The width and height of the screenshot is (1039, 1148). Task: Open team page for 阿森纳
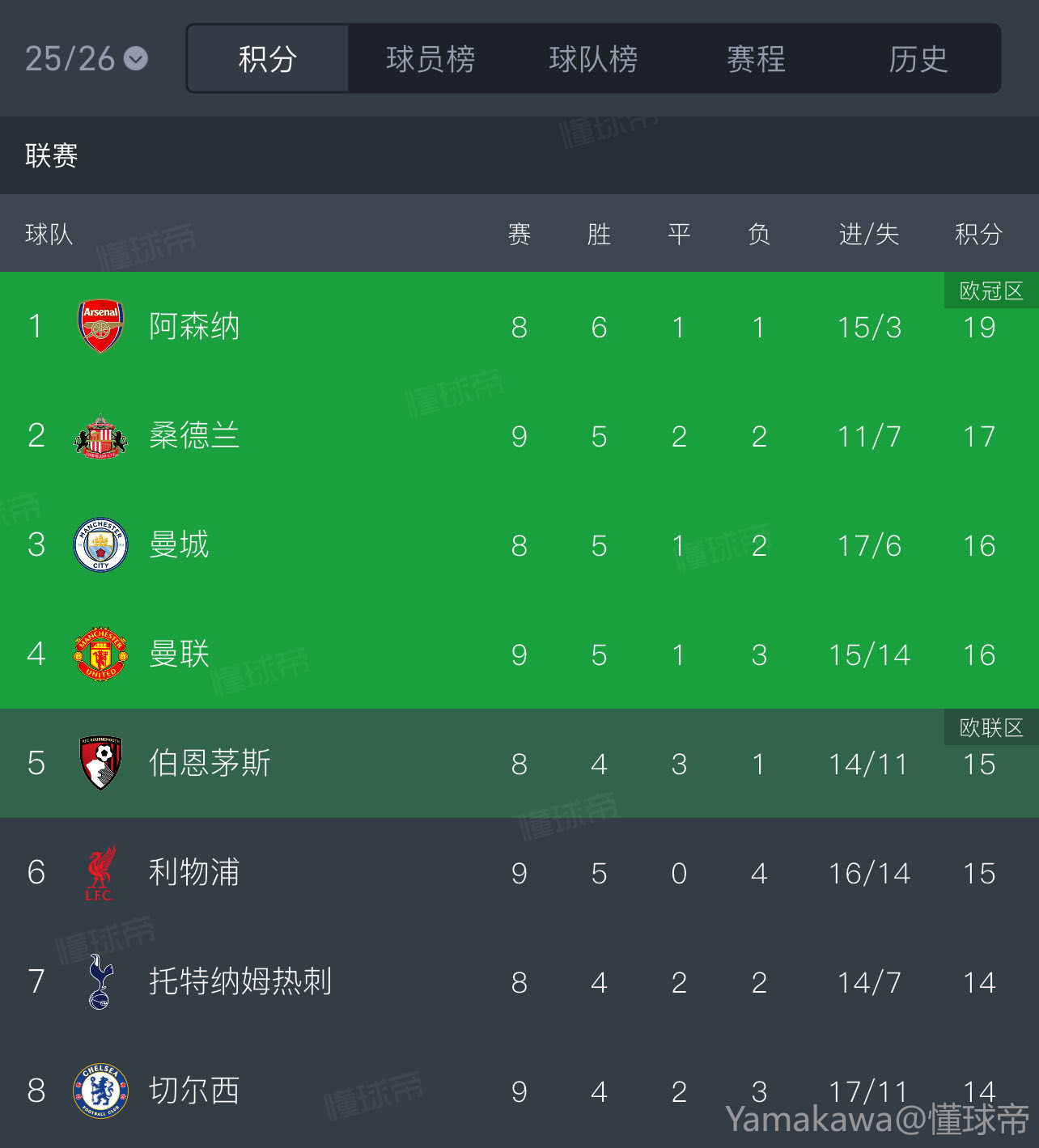click(194, 327)
